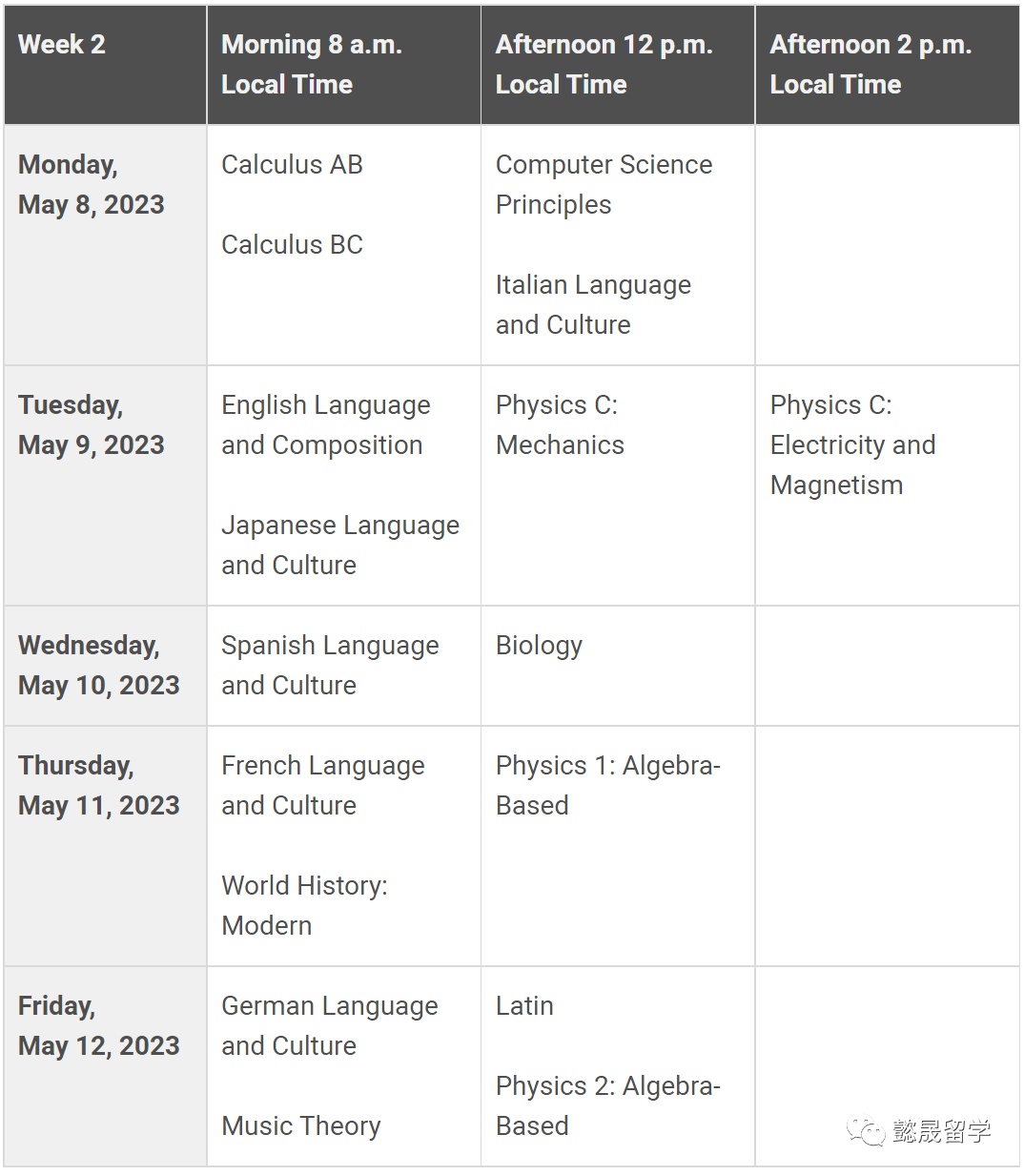Click the Calculus AB exam entry
The height and width of the screenshot is (1176, 1024).
point(292,165)
